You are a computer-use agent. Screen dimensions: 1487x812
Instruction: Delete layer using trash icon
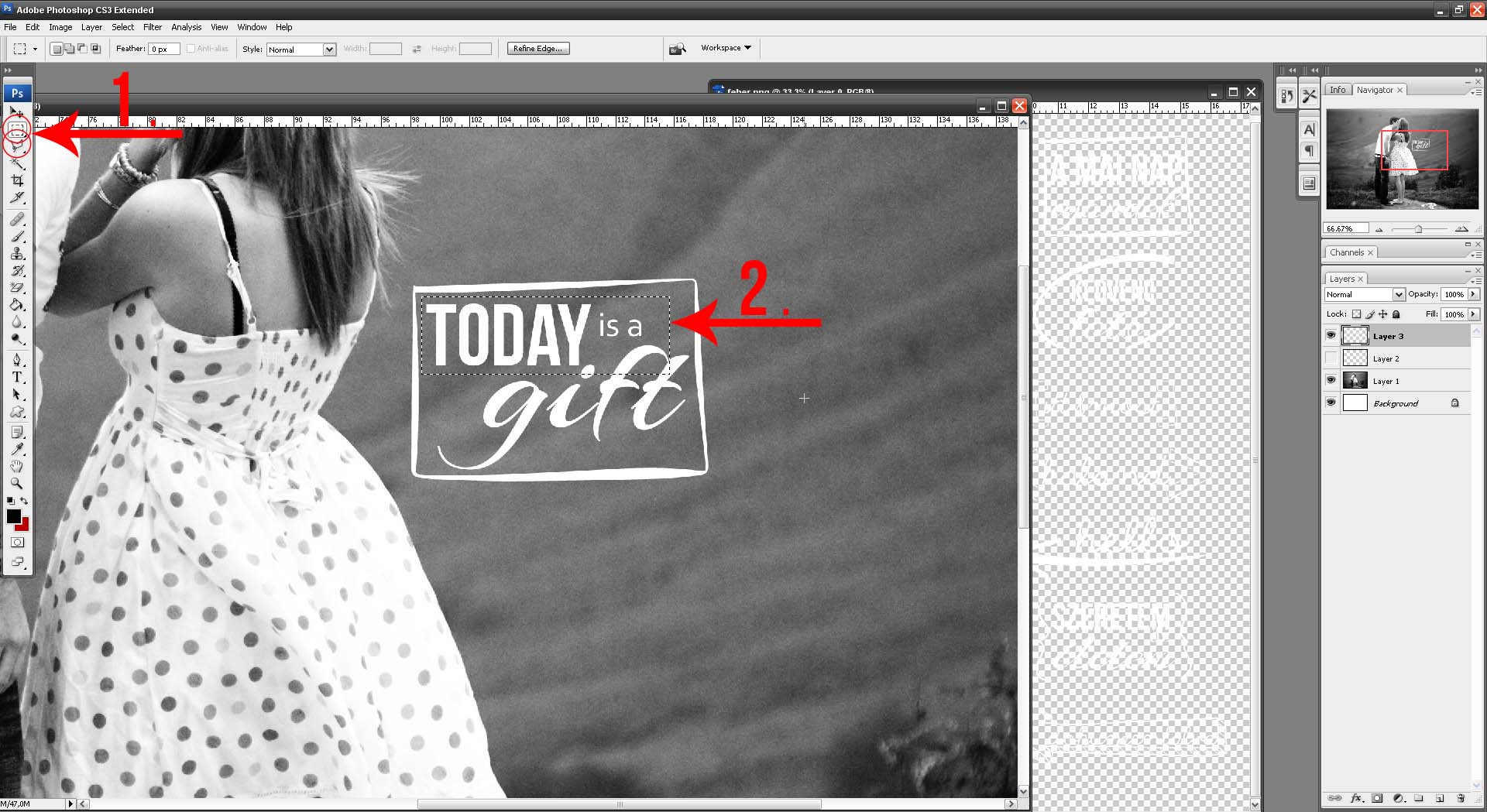(1460, 798)
